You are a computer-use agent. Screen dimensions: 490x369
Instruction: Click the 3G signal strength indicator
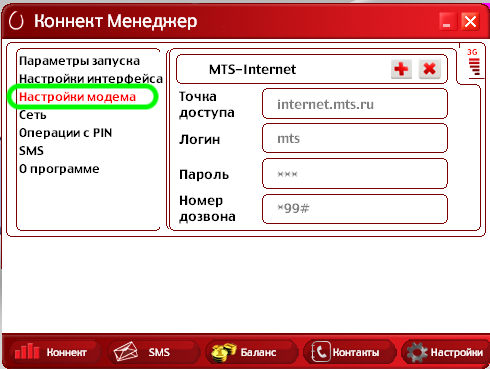pos(473,62)
